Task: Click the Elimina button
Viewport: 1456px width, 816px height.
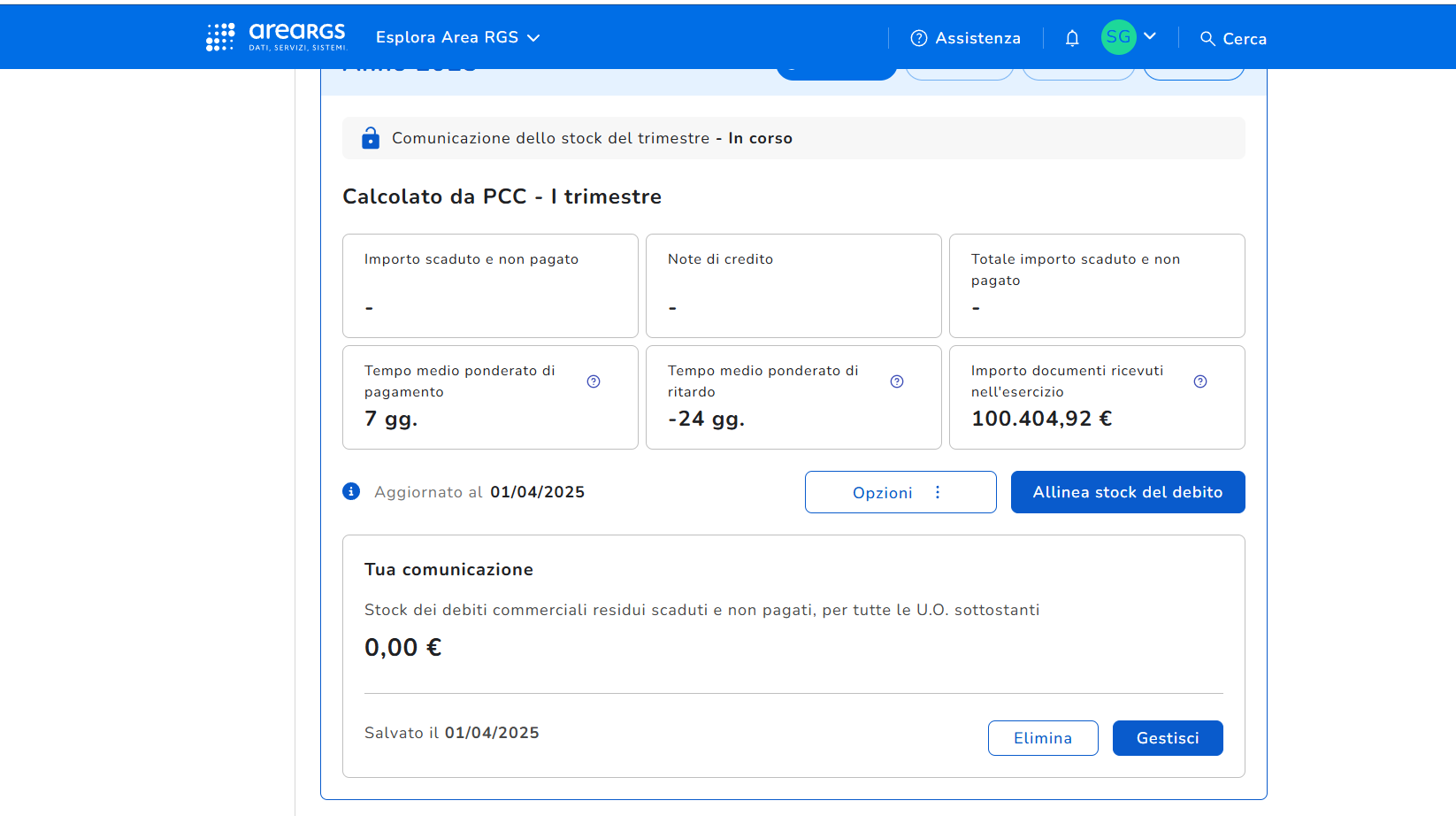Action: (x=1043, y=738)
